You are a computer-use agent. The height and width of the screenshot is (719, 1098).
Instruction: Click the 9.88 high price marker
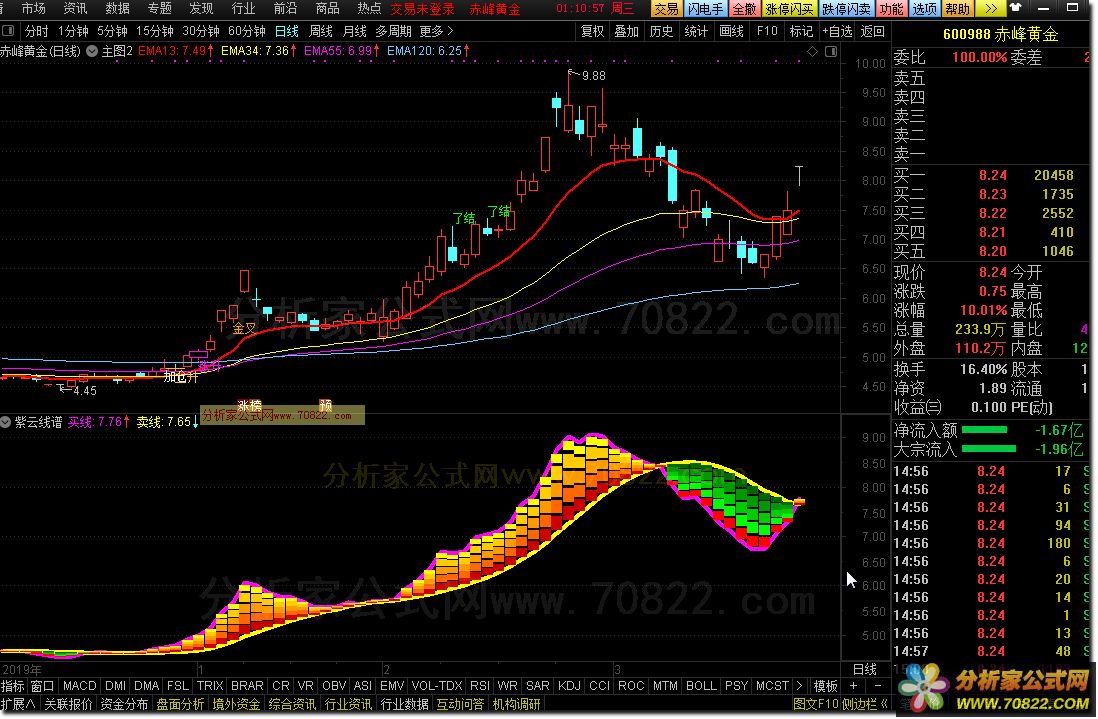click(x=593, y=75)
